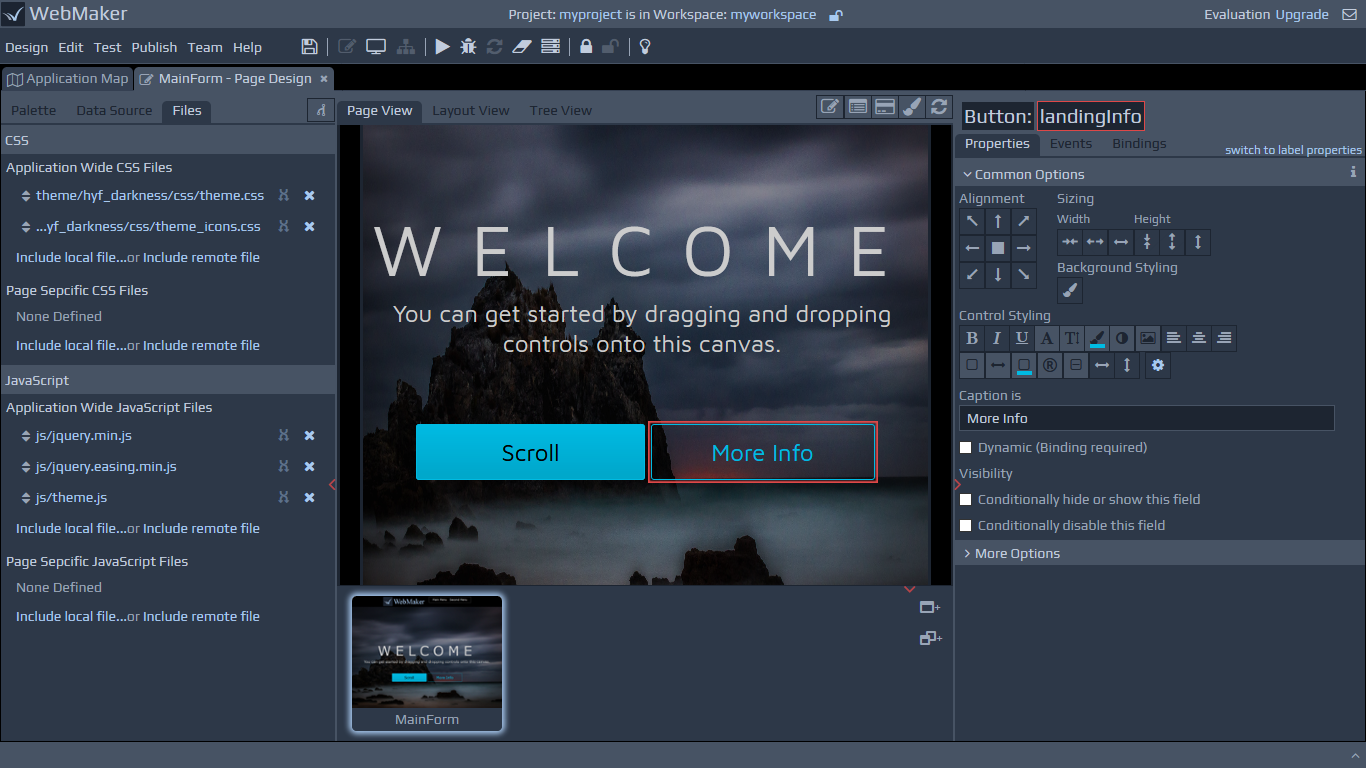Open the Application Map tab
Viewport: 1366px width, 768px height.
(x=68, y=78)
